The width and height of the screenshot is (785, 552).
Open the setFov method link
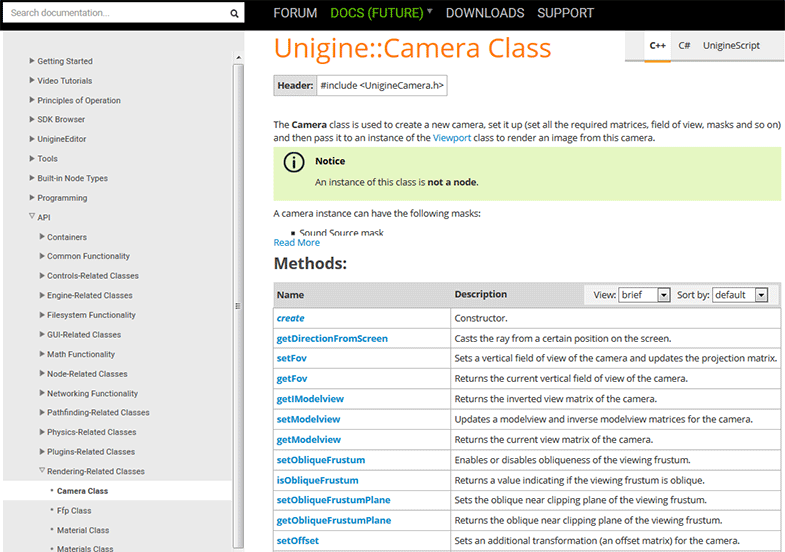click(291, 358)
